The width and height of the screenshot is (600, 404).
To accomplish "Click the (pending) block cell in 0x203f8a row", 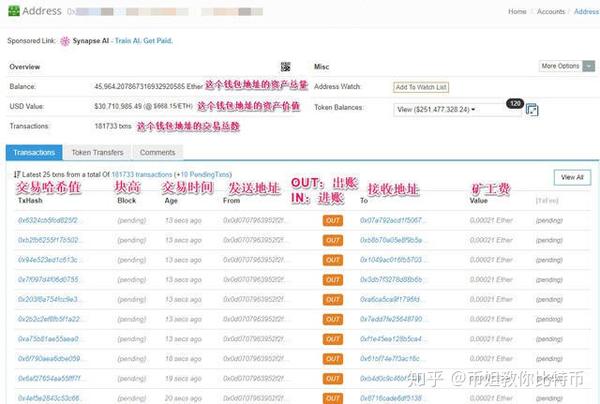I will [x=132, y=300].
